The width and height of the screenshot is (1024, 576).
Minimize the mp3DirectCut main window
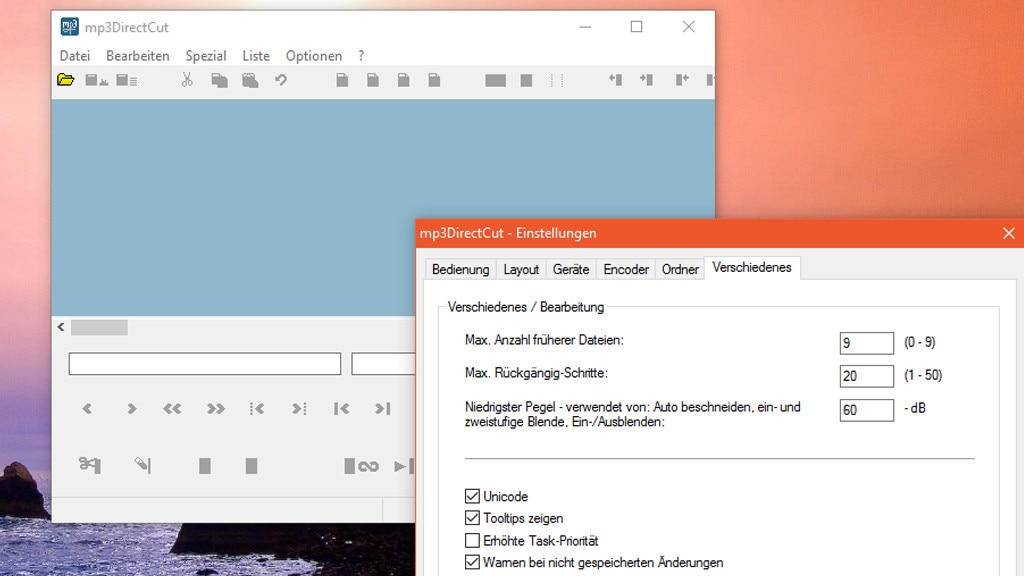pos(585,27)
